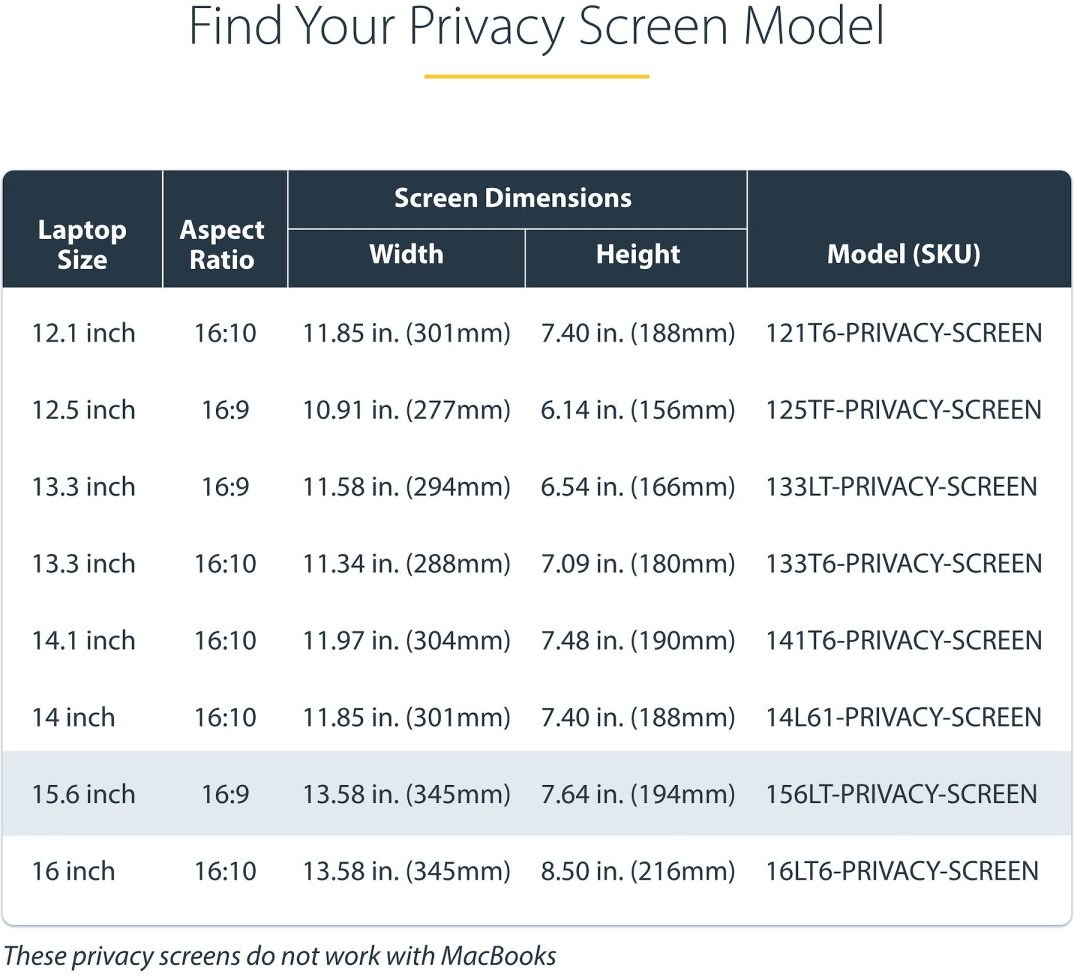This screenshot has width=1074, height=976.
Task: Select the Screen Dimensions header cell
Action: coord(513,198)
